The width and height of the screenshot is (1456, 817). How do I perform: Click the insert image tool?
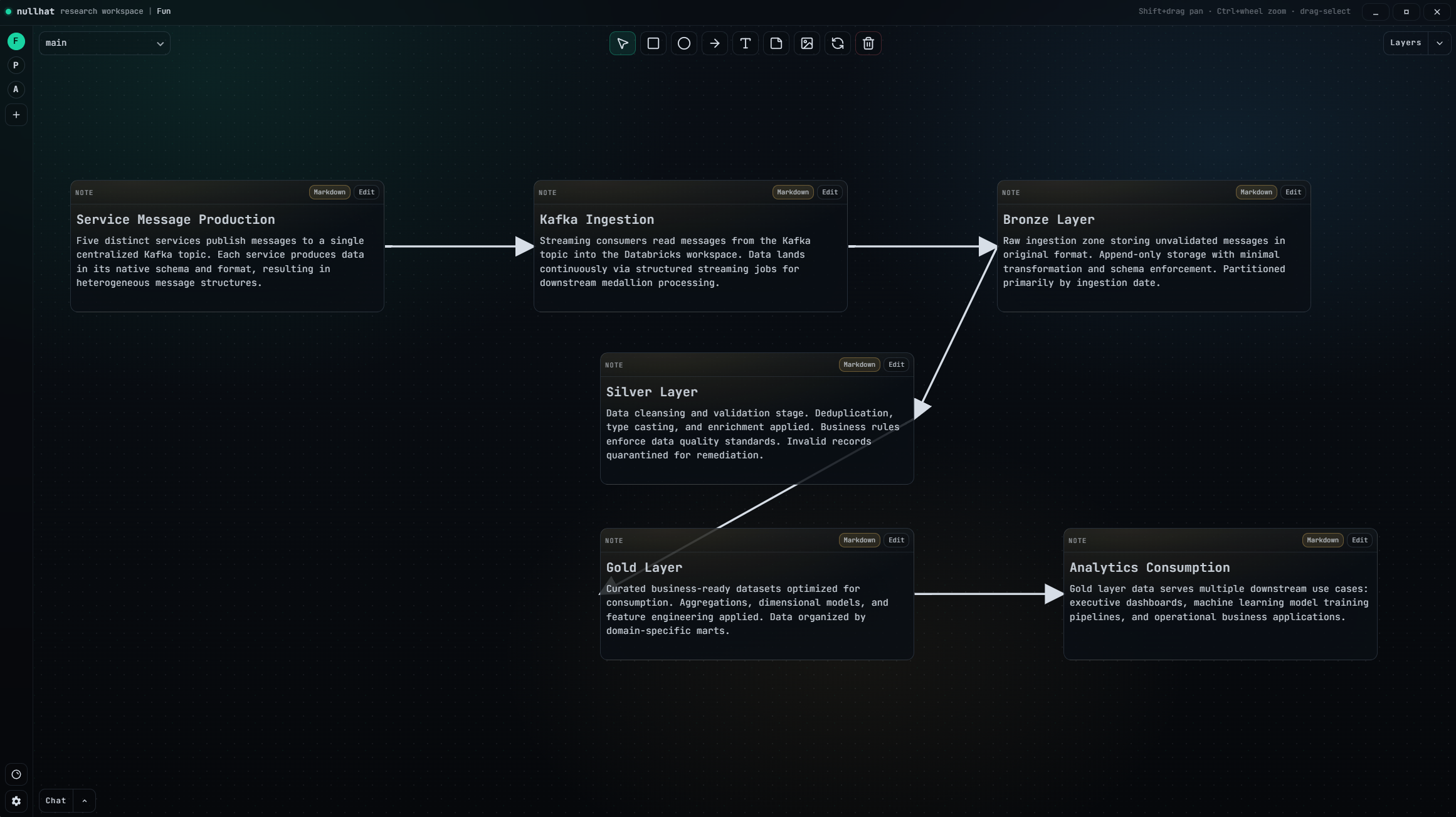coord(806,43)
